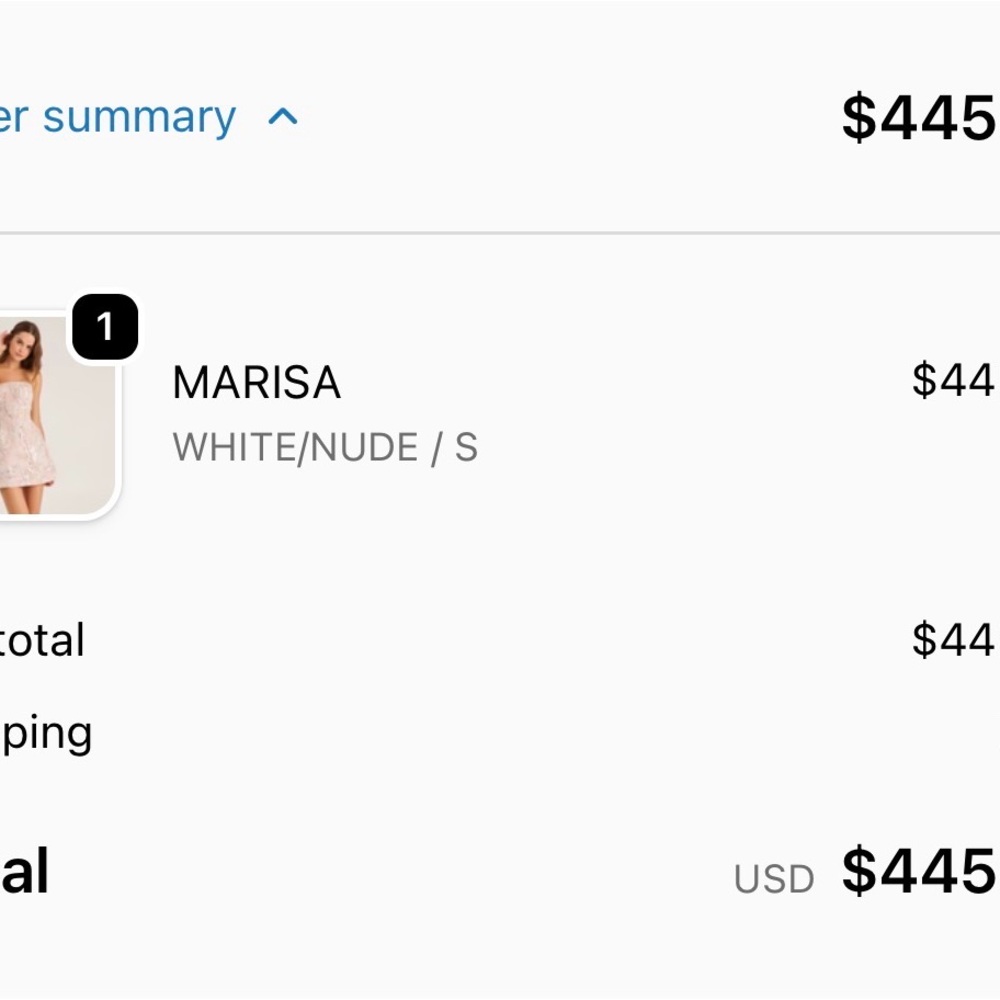Click the size S in variant line
Viewport: 1000px width, 1000px height.
click(x=466, y=447)
